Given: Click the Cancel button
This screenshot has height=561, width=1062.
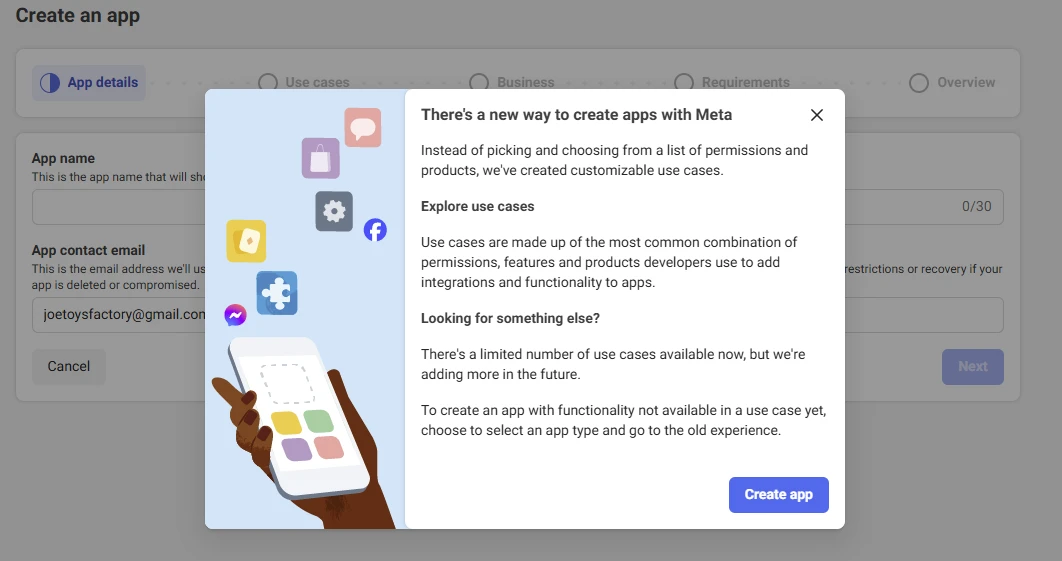Looking at the screenshot, I should point(68,367).
